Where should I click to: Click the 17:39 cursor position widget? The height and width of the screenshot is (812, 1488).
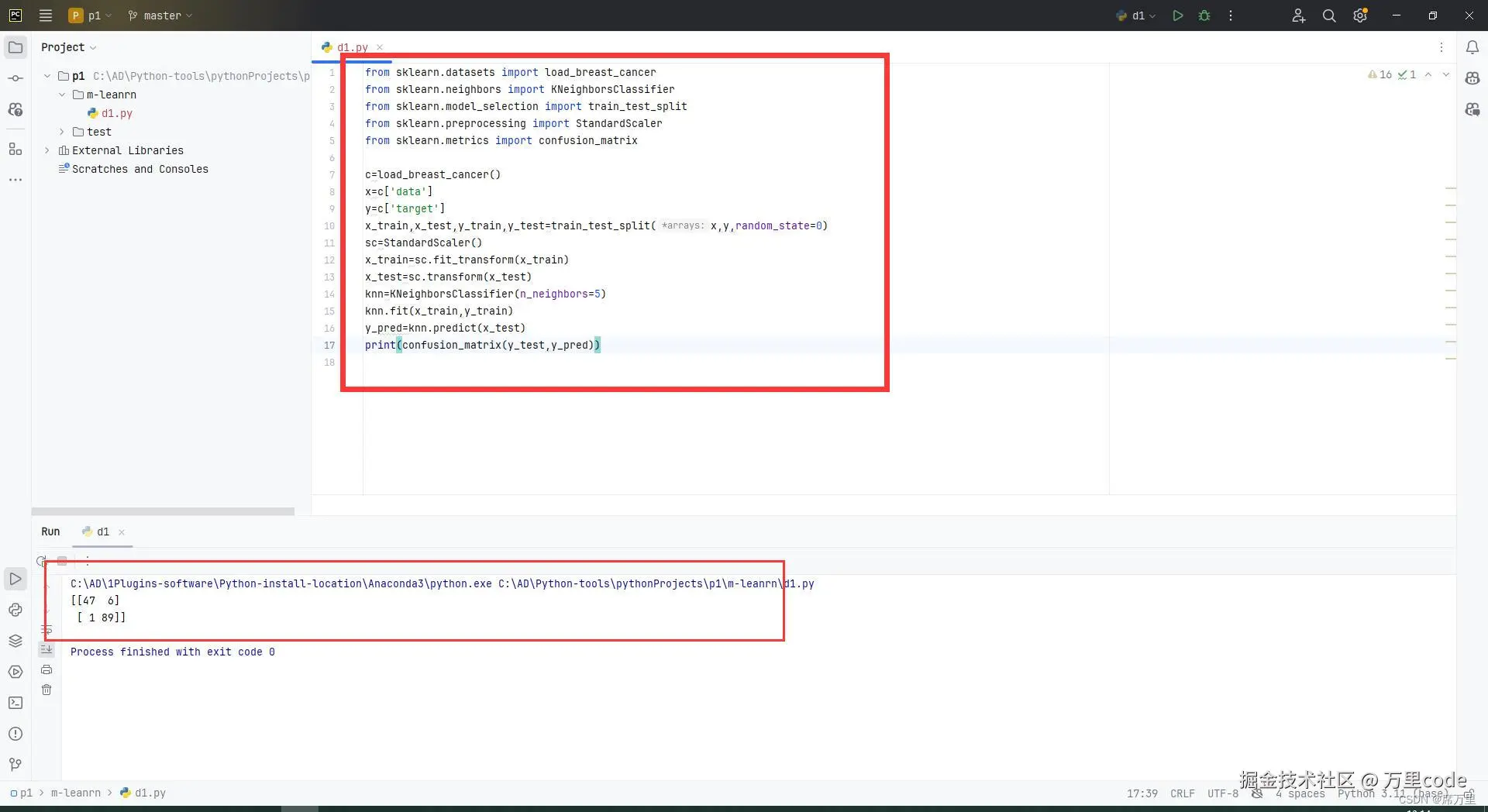pos(1142,793)
